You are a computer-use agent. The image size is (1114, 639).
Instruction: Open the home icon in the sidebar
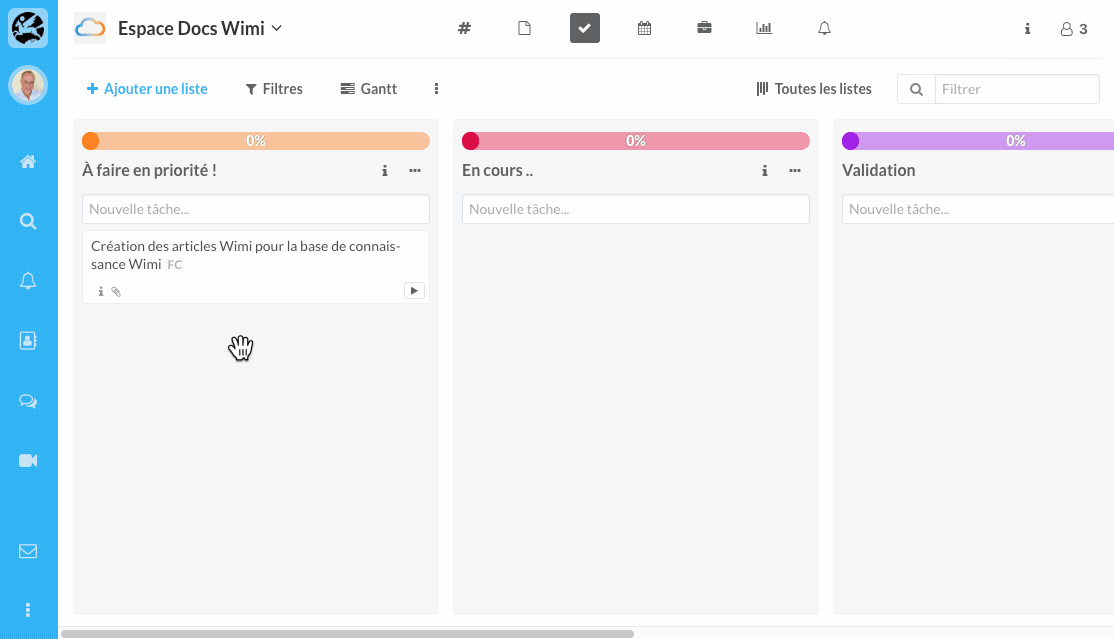pyautogui.click(x=28, y=162)
